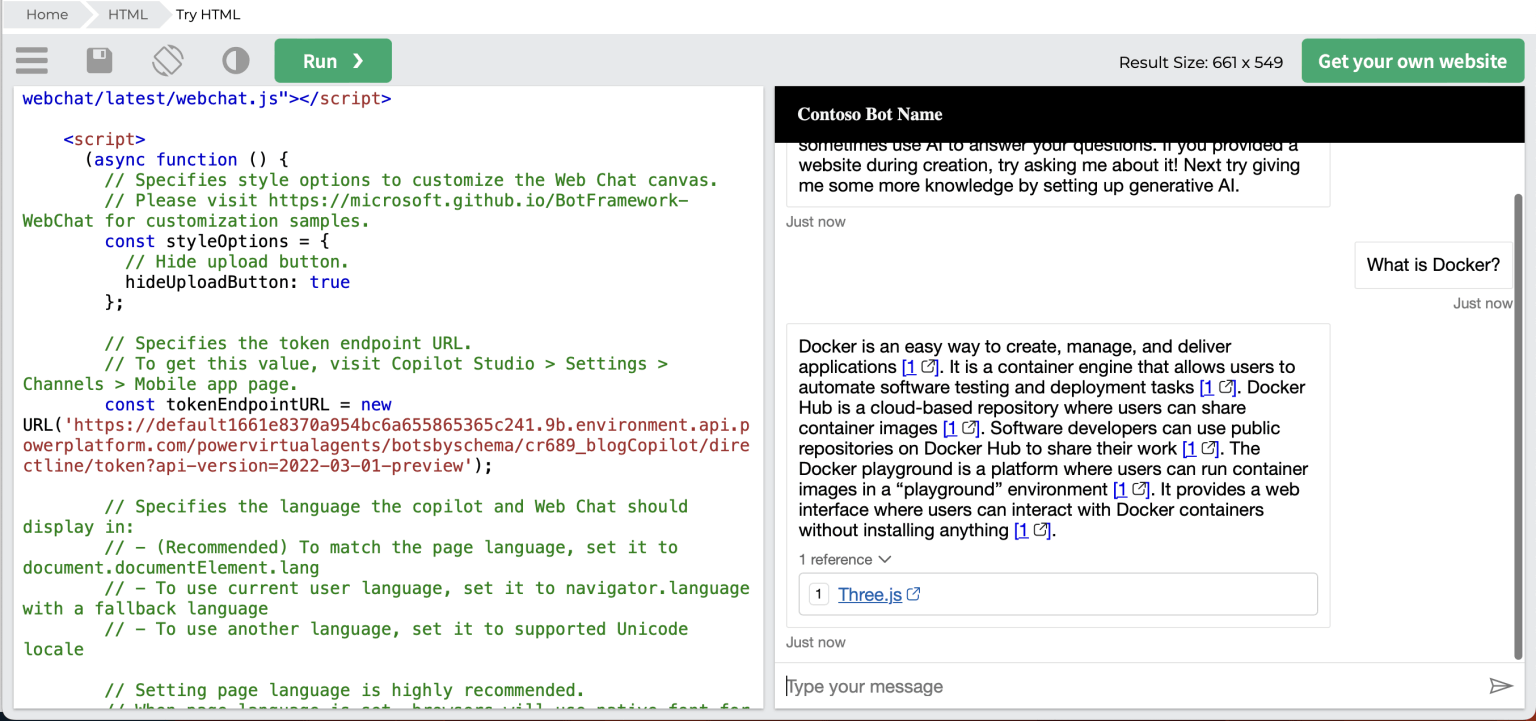This screenshot has width=1536, height=721.
Task: Open the hamburger menu icon
Action: click(32, 61)
